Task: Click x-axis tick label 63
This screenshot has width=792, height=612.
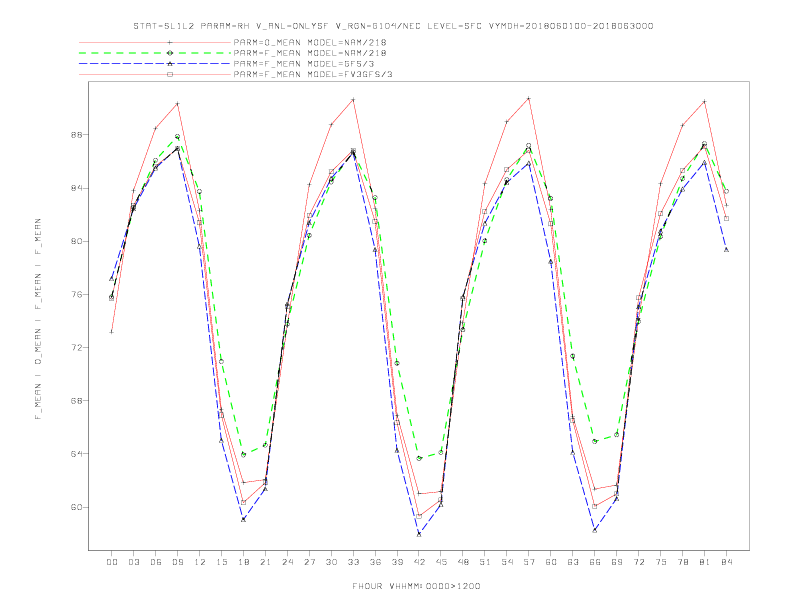Action: click(x=573, y=562)
